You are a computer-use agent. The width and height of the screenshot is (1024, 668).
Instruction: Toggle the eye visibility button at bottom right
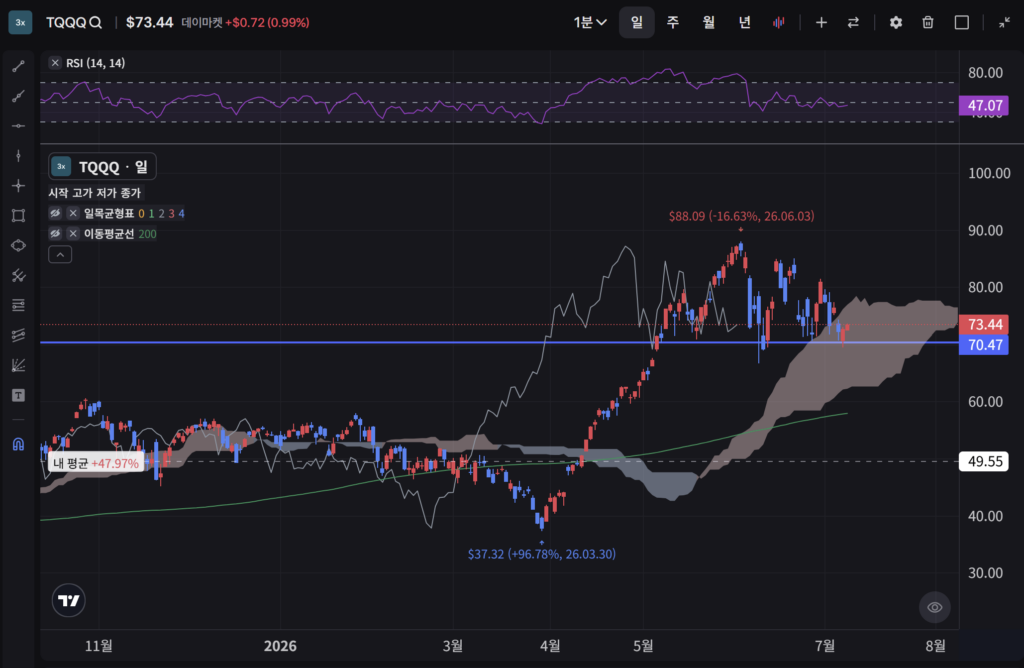pyautogui.click(x=935, y=607)
